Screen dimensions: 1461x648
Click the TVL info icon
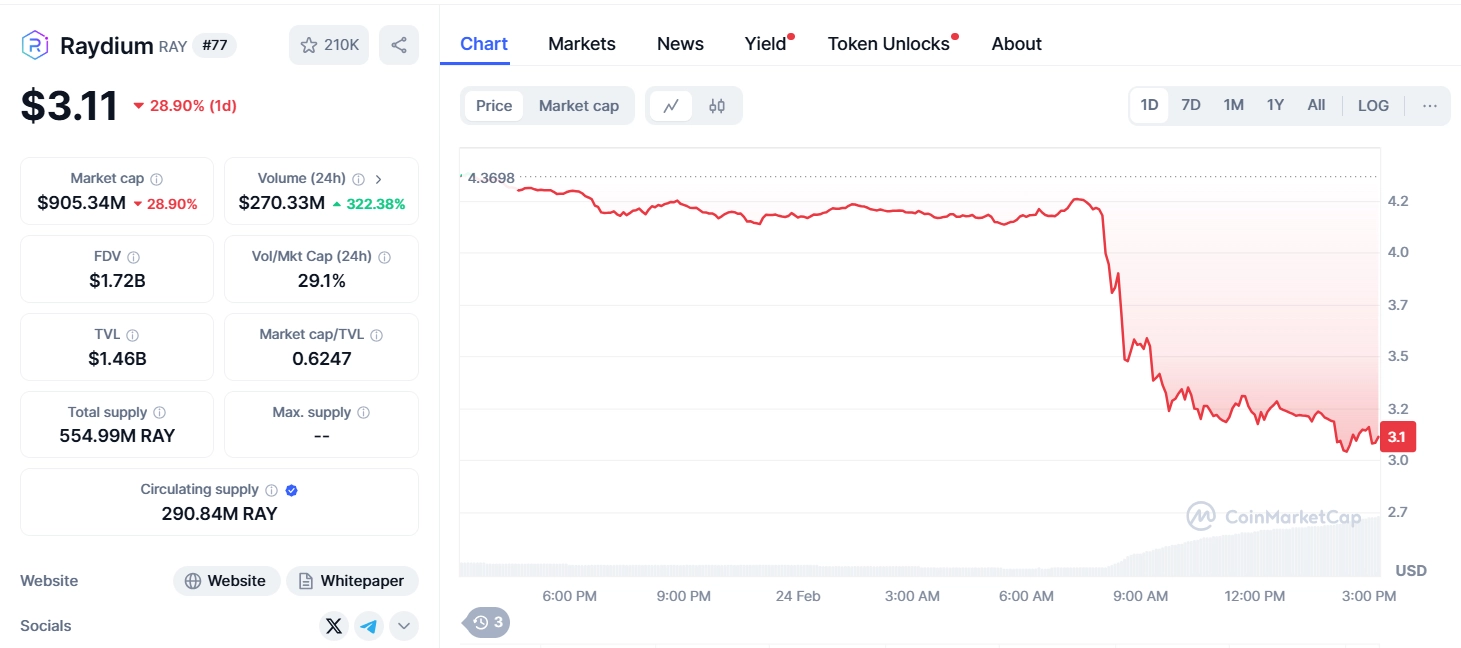click(x=132, y=335)
